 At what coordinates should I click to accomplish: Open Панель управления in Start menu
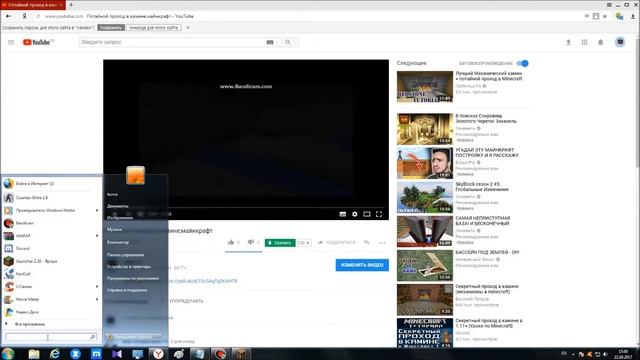pyautogui.click(x=125, y=255)
